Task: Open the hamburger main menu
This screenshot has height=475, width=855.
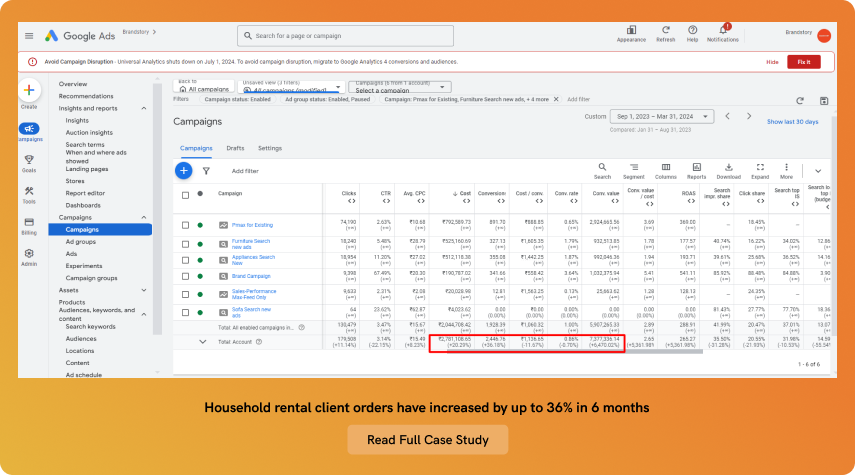Action: 29,36
